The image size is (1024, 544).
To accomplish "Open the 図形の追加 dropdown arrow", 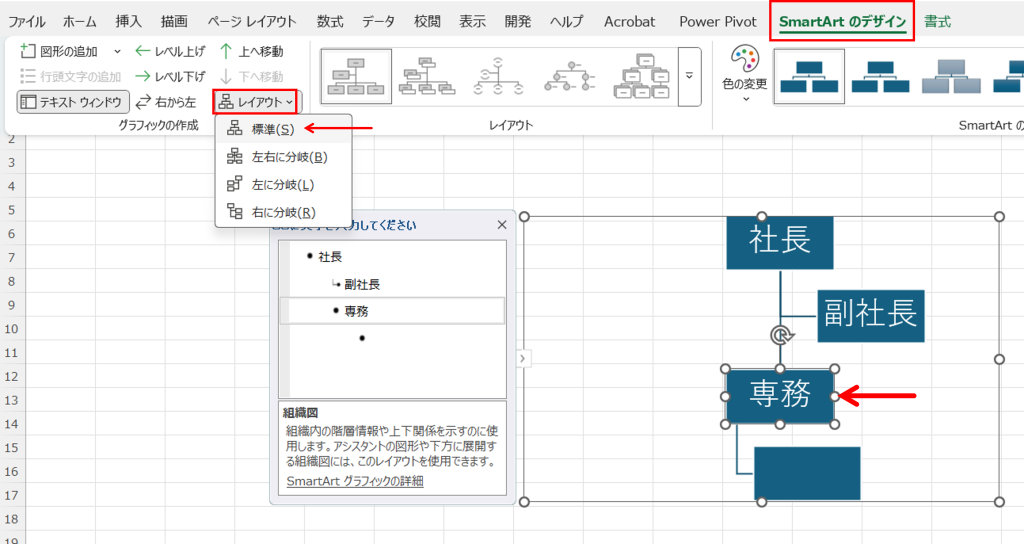I will [117, 51].
